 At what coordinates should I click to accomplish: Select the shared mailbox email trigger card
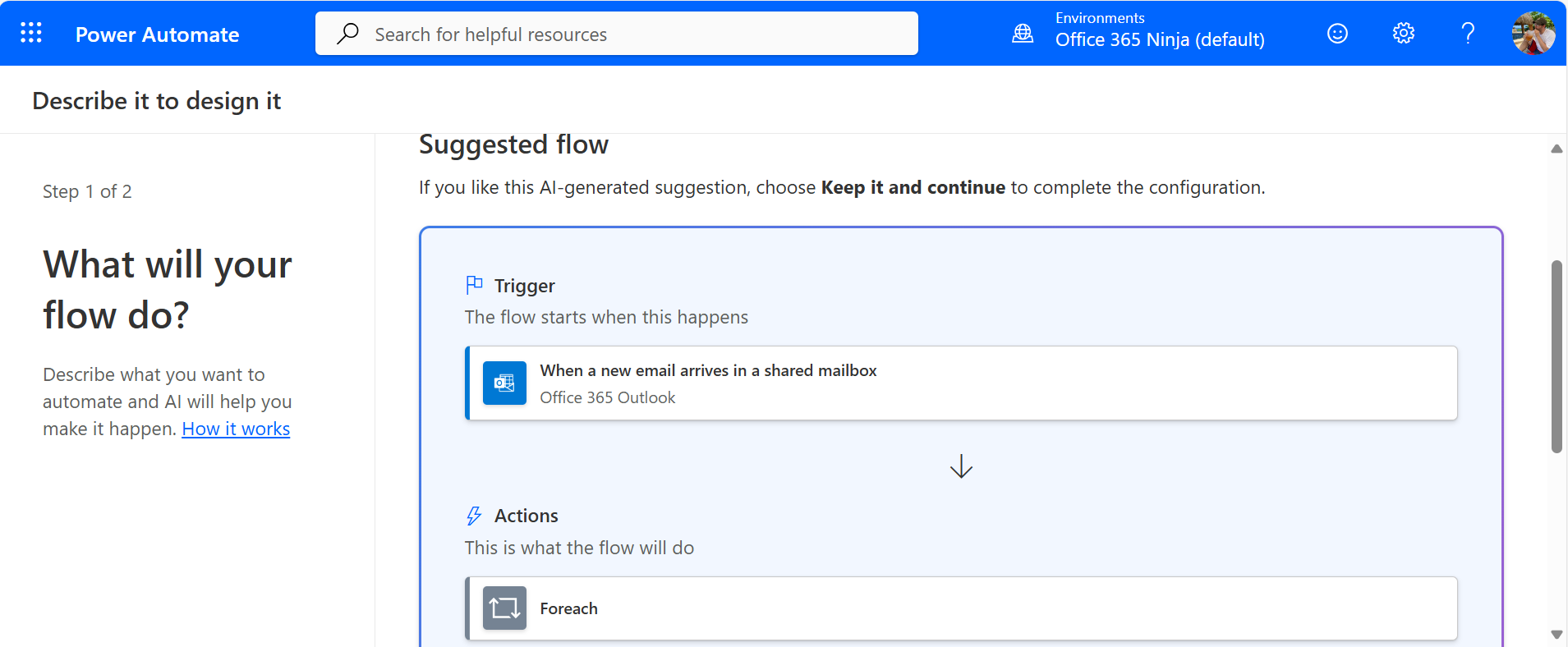[x=961, y=383]
